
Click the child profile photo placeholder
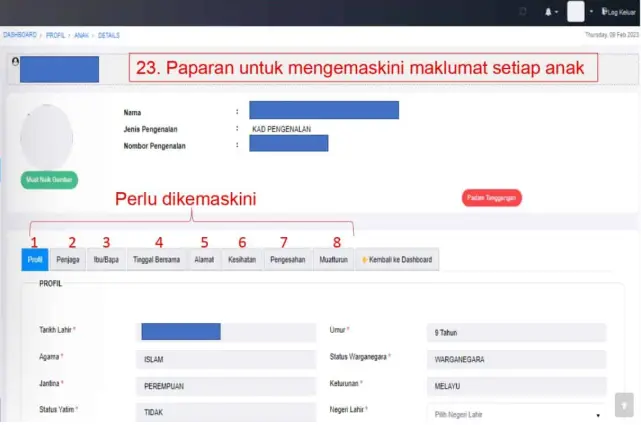[47, 137]
